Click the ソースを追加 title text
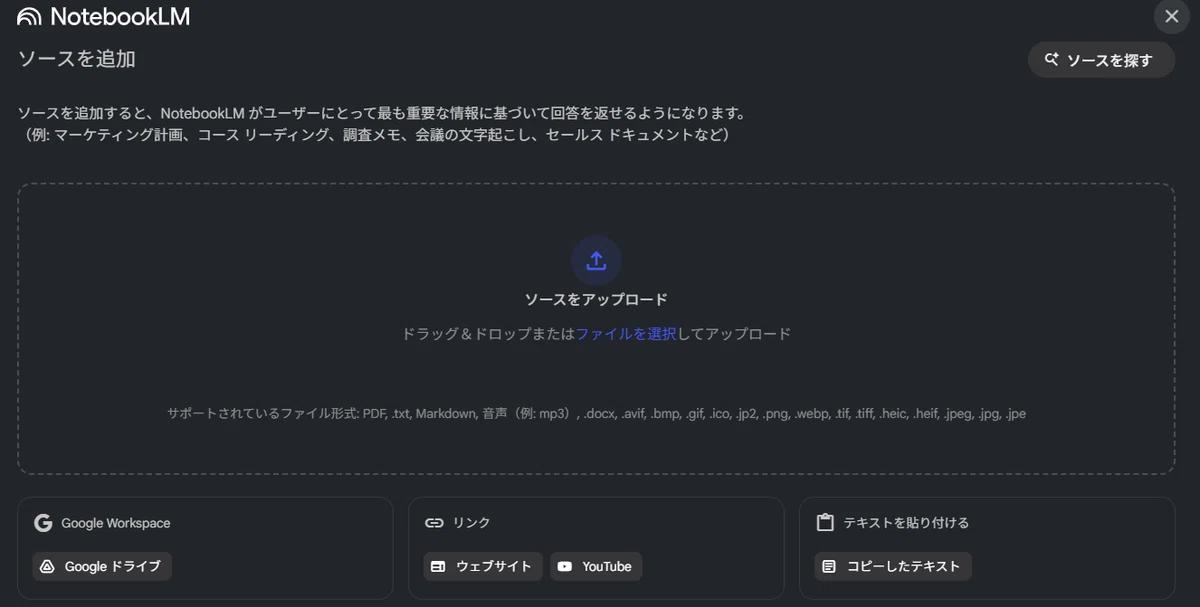Image resolution: width=1200 pixels, height=607 pixels. point(77,59)
